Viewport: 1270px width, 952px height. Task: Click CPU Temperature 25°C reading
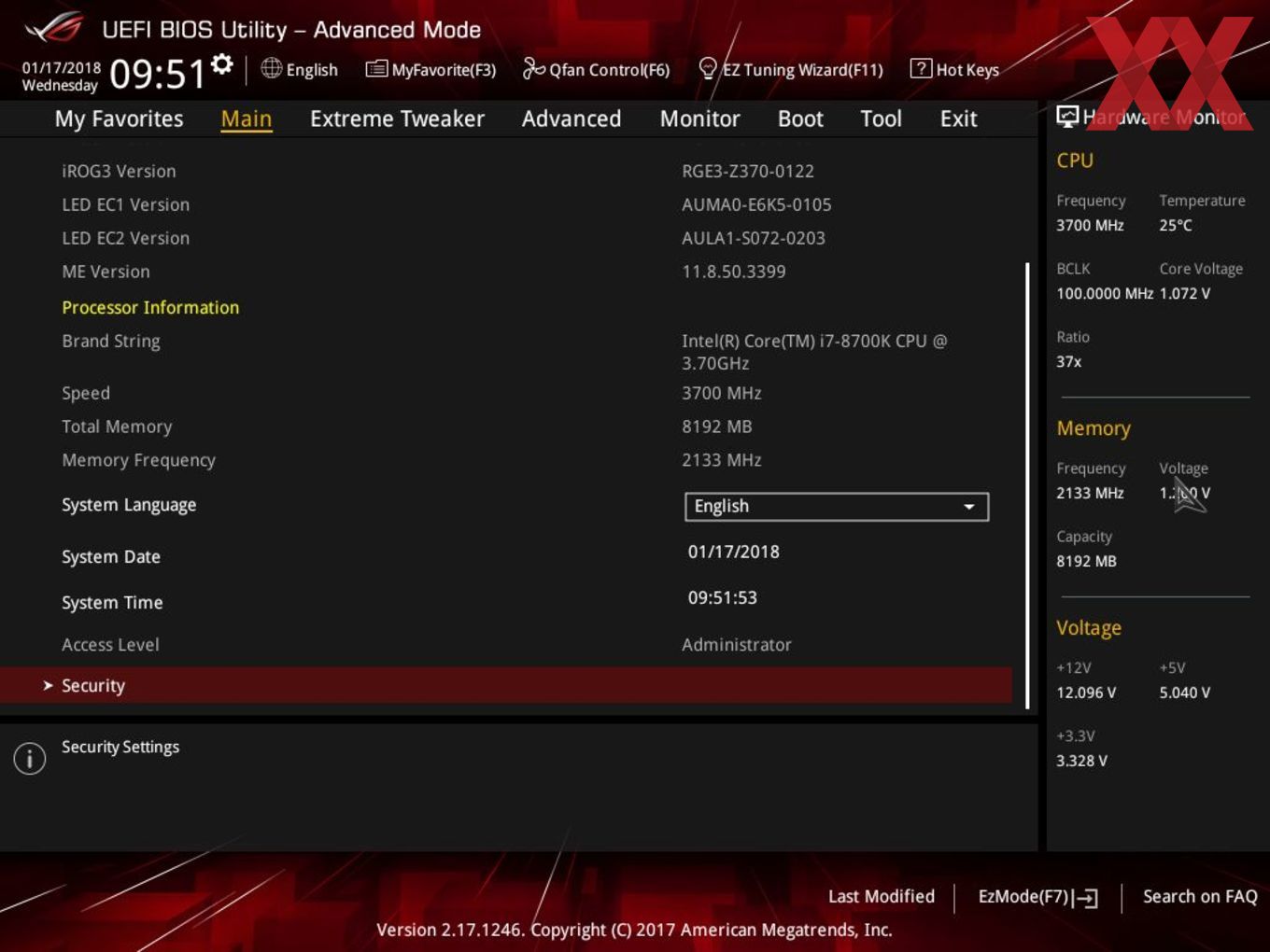coord(1176,225)
